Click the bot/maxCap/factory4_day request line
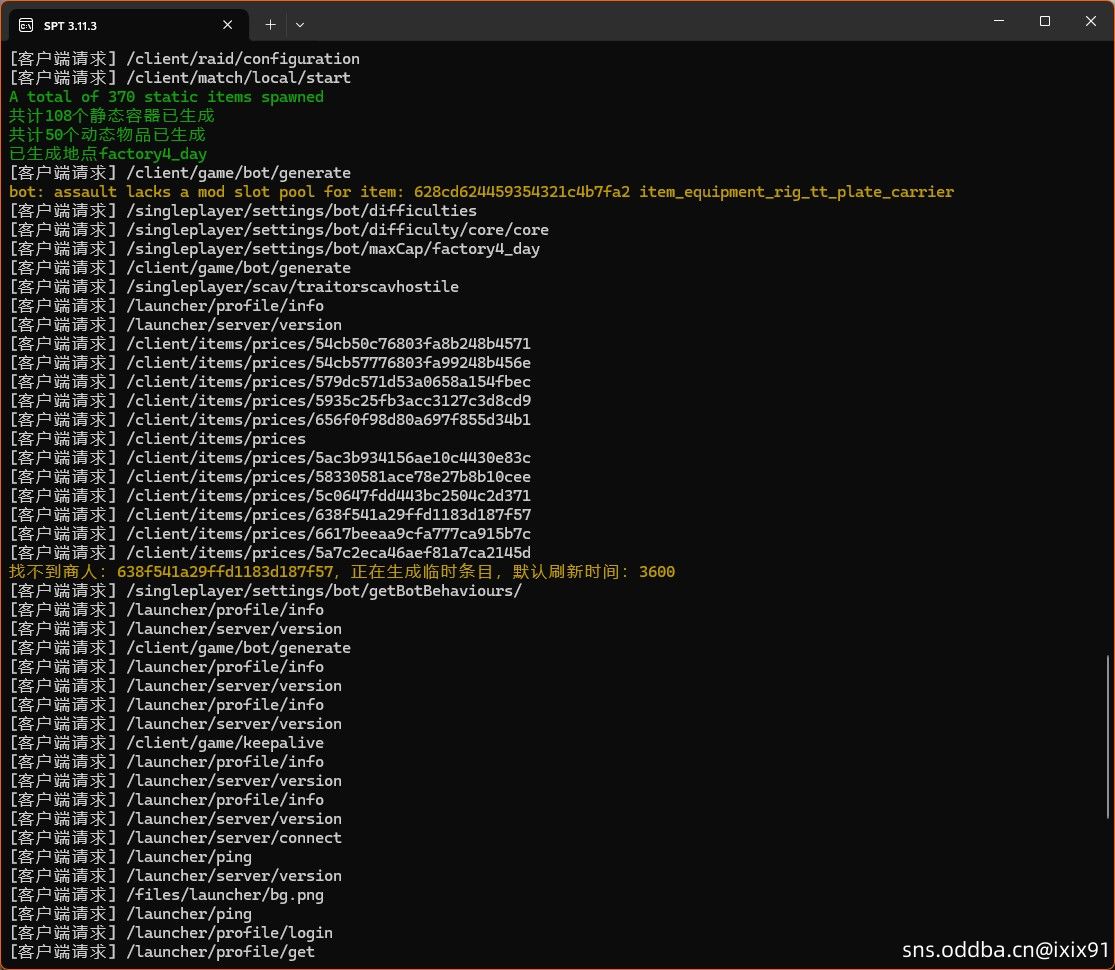This screenshot has height=970, width=1115. [274, 249]
